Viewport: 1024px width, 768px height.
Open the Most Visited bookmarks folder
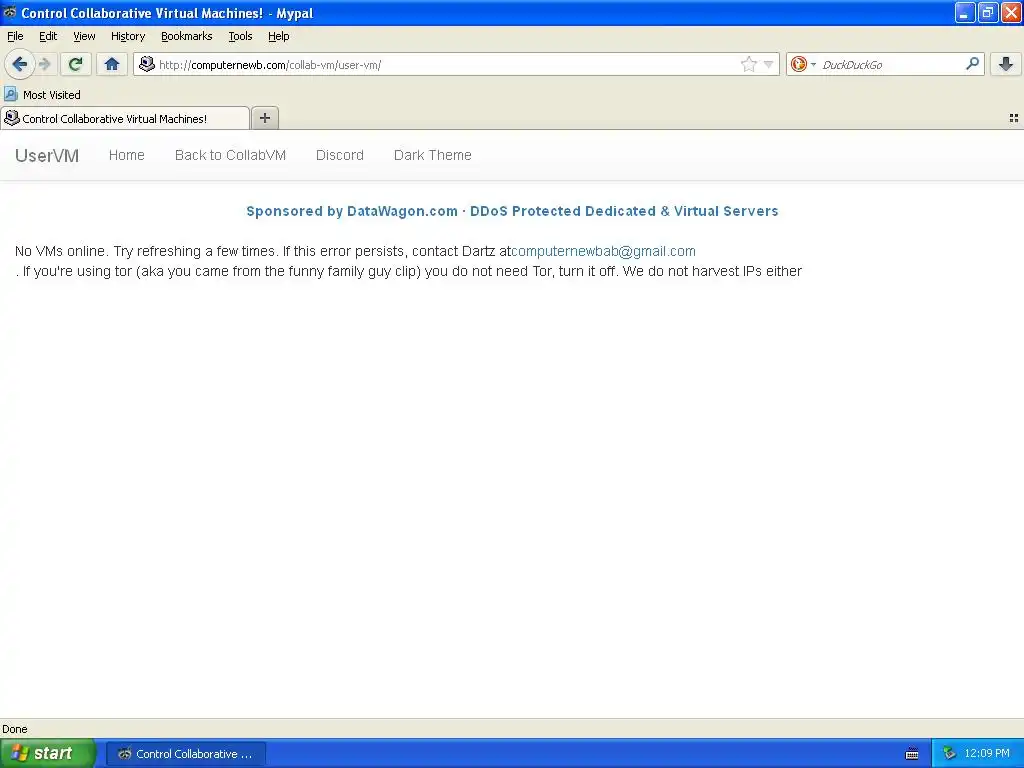42,95
